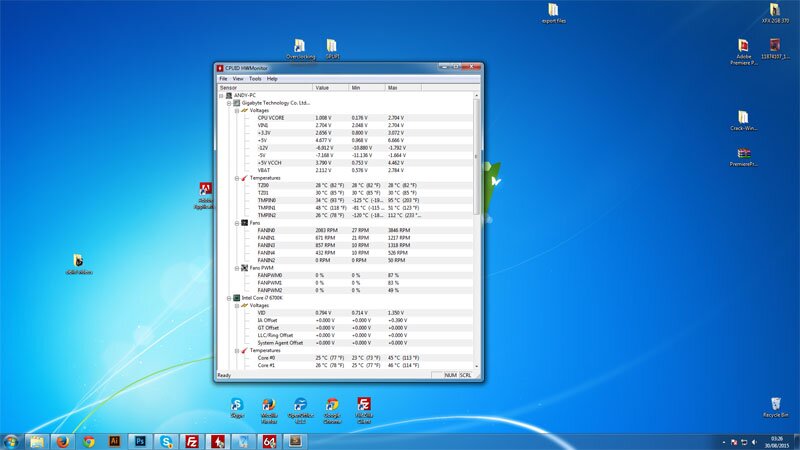
Task: Select the CPU VCORE row
Action: pos(345,118)
